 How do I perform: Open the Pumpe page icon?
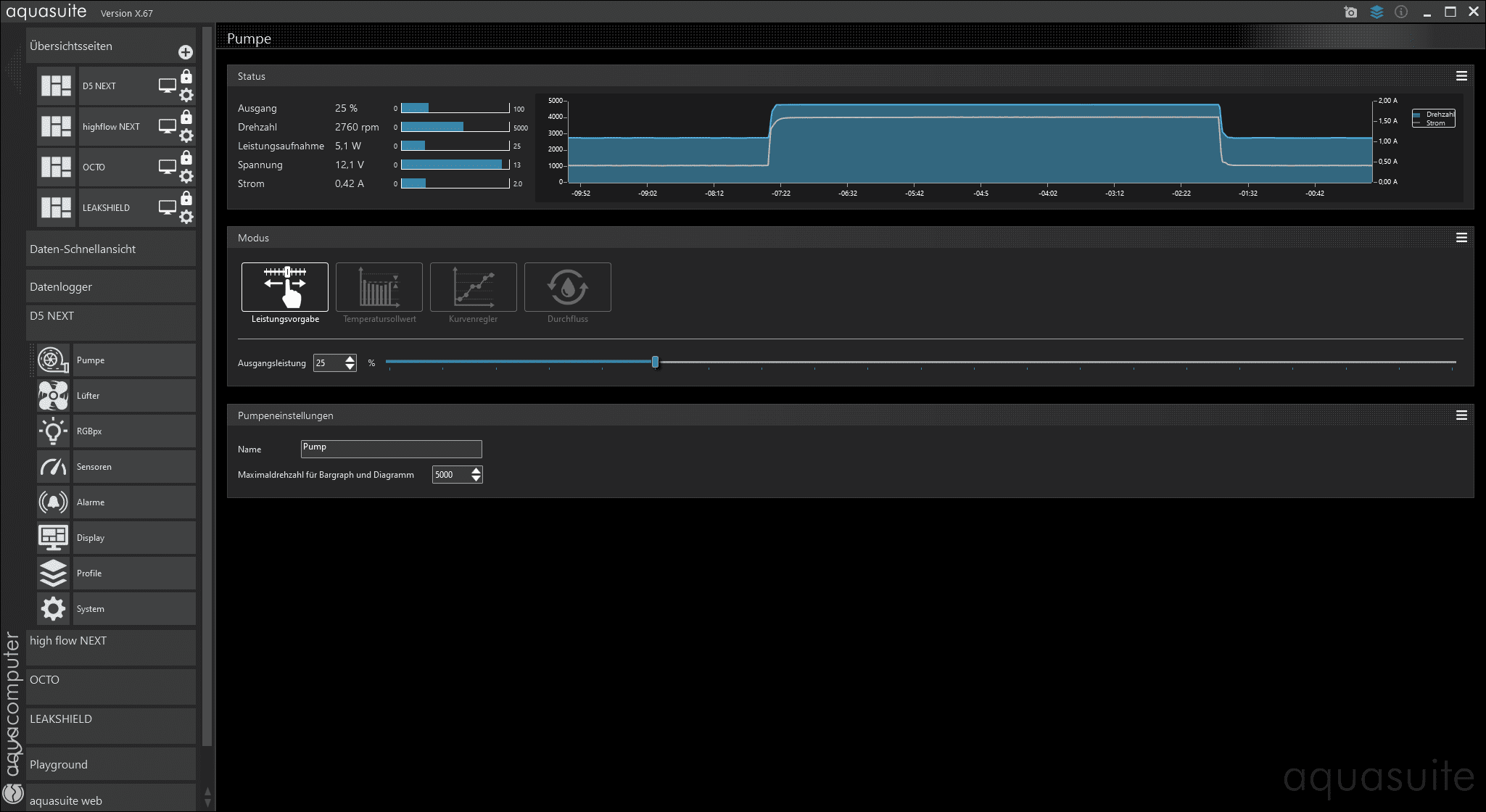tap(53, 360)
